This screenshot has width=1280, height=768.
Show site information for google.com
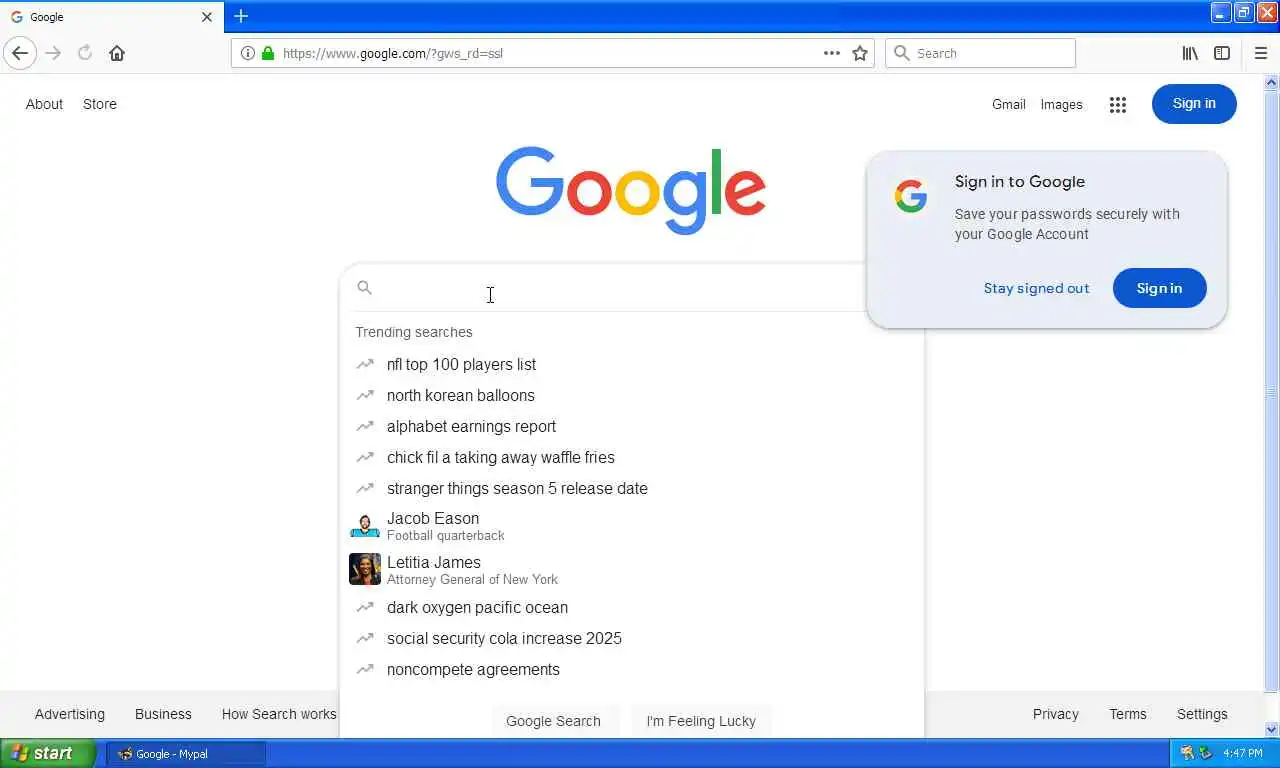[x=248, y=53]
